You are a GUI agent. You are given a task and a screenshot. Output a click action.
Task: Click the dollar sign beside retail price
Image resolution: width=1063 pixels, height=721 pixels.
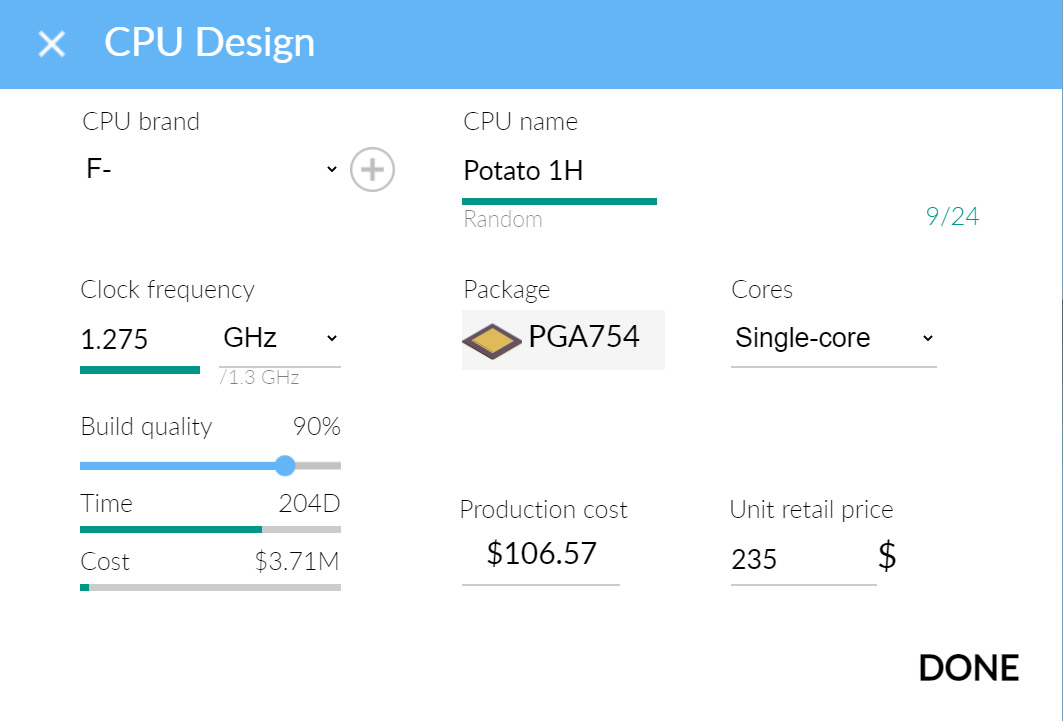887,556
